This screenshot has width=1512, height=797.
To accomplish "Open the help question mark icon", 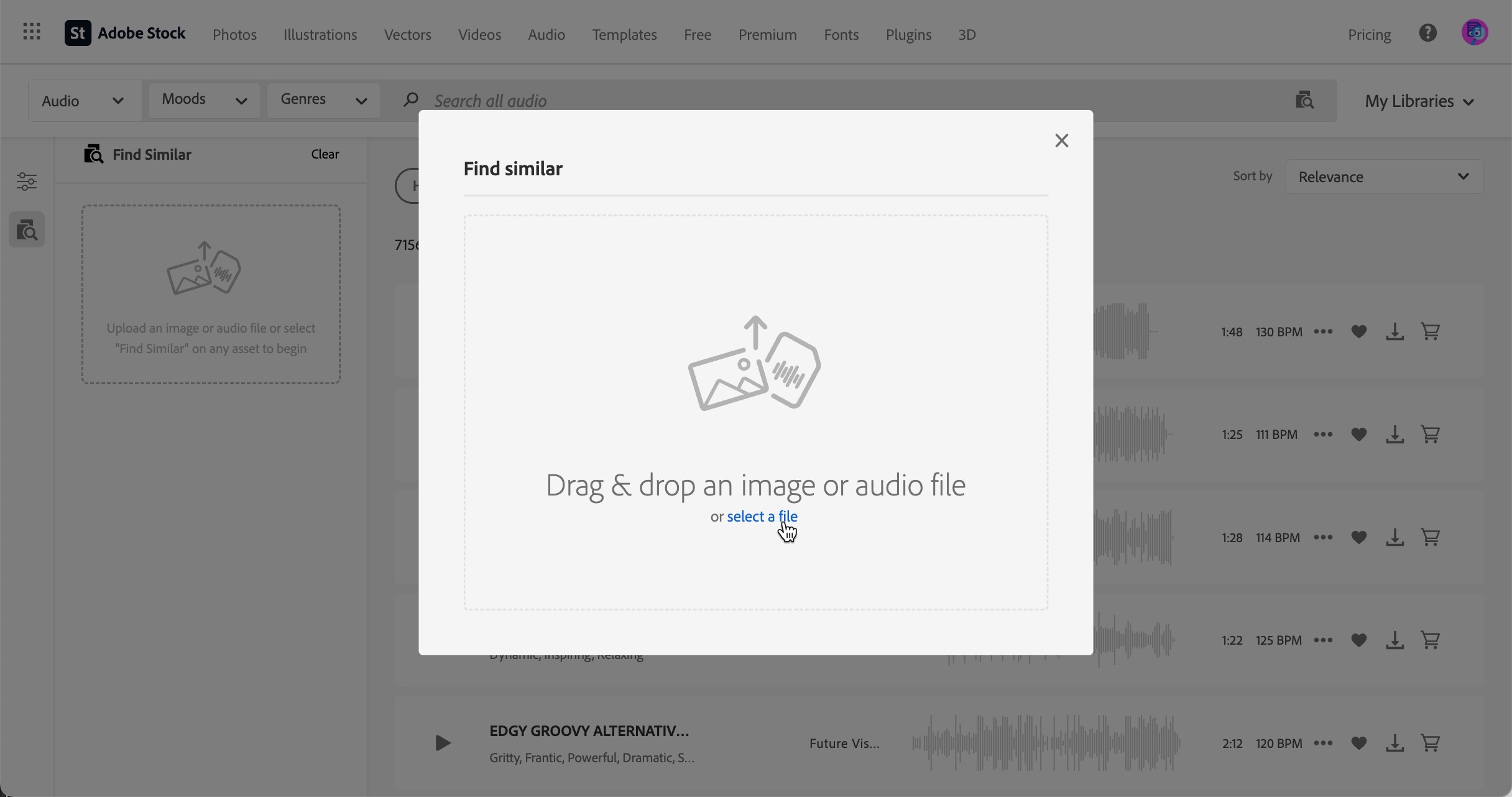I will click(x=1427, y=33).
